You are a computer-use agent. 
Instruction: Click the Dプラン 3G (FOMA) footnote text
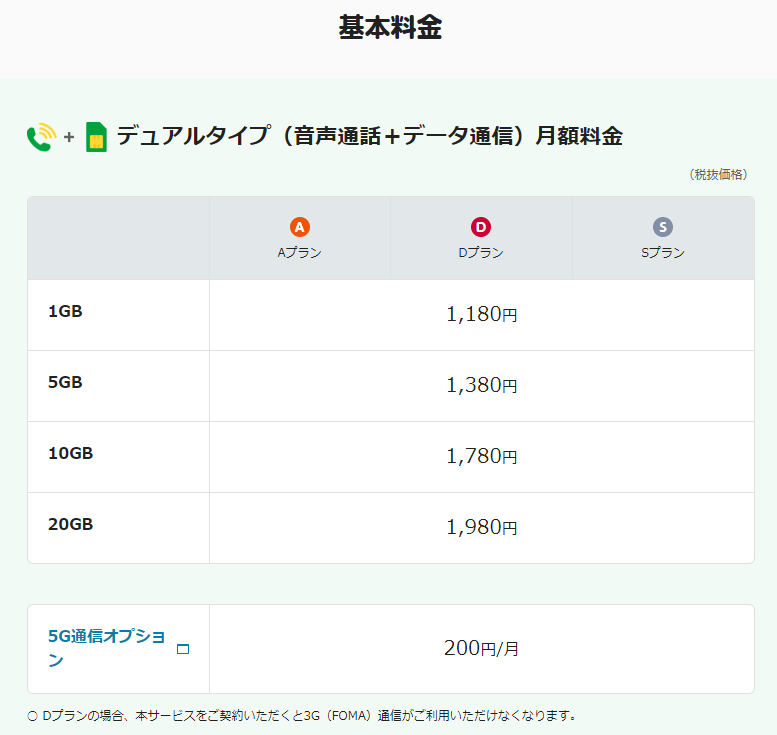tap(309, 716)
